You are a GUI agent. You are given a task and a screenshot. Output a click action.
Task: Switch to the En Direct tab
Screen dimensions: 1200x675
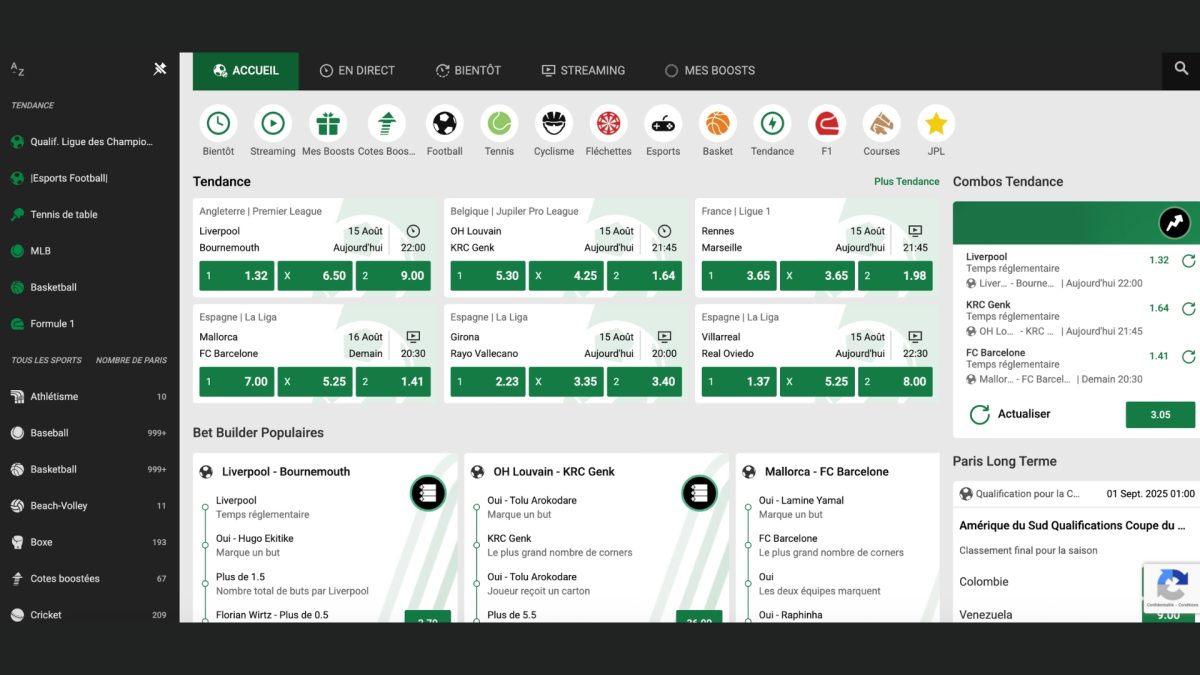[357, 71]
